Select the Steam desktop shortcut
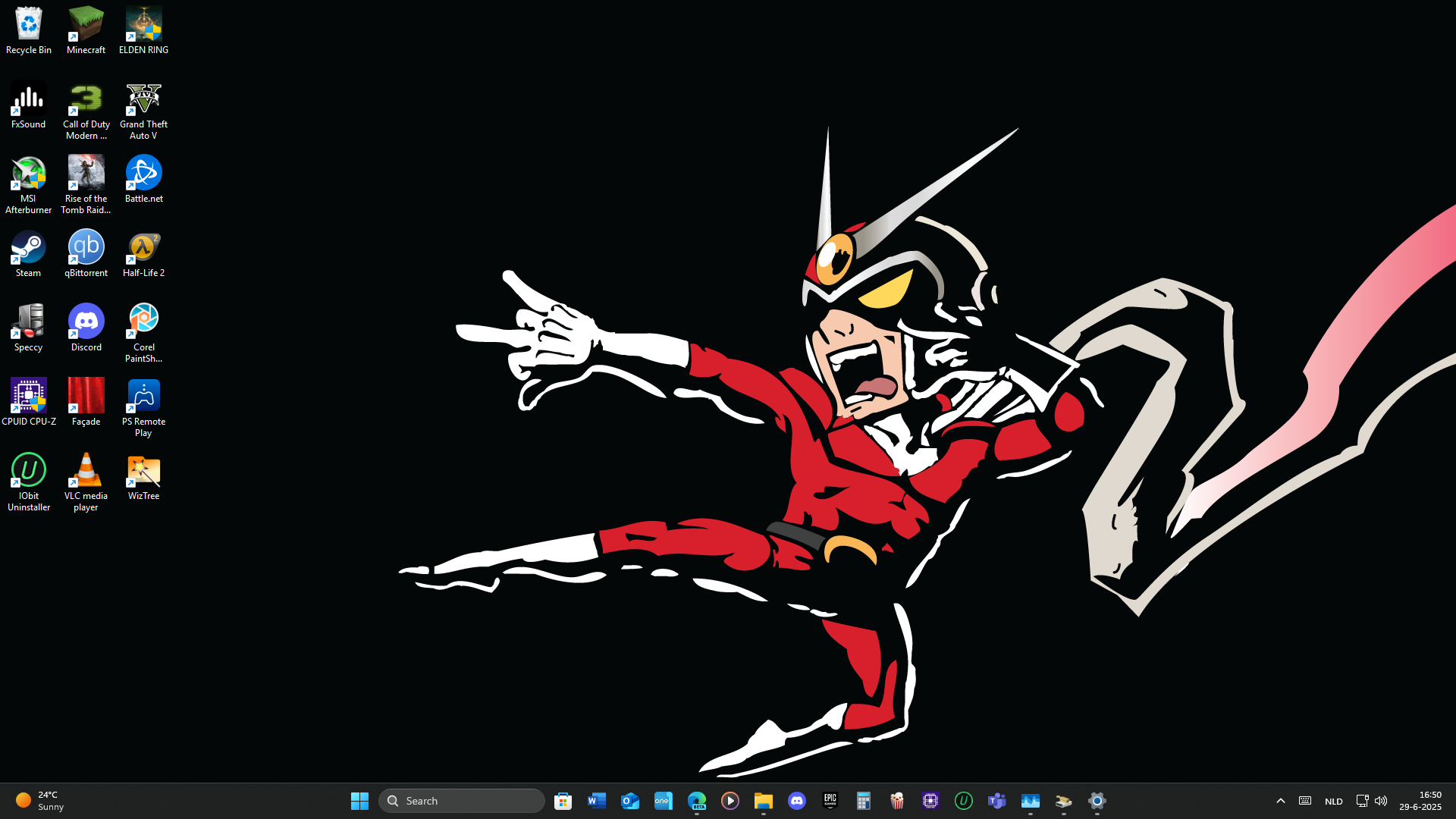1456x819 pixels. 29,254
